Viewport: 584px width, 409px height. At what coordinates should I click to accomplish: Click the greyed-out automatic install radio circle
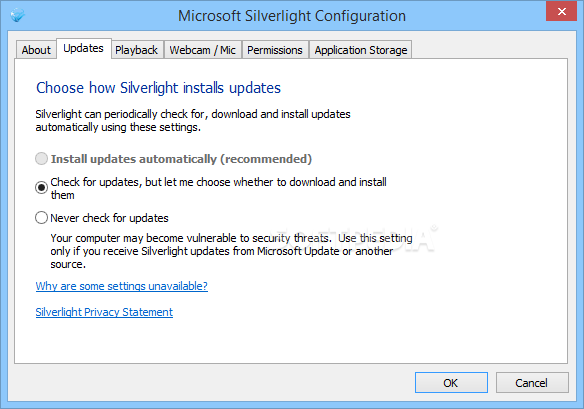coord(41,159)
